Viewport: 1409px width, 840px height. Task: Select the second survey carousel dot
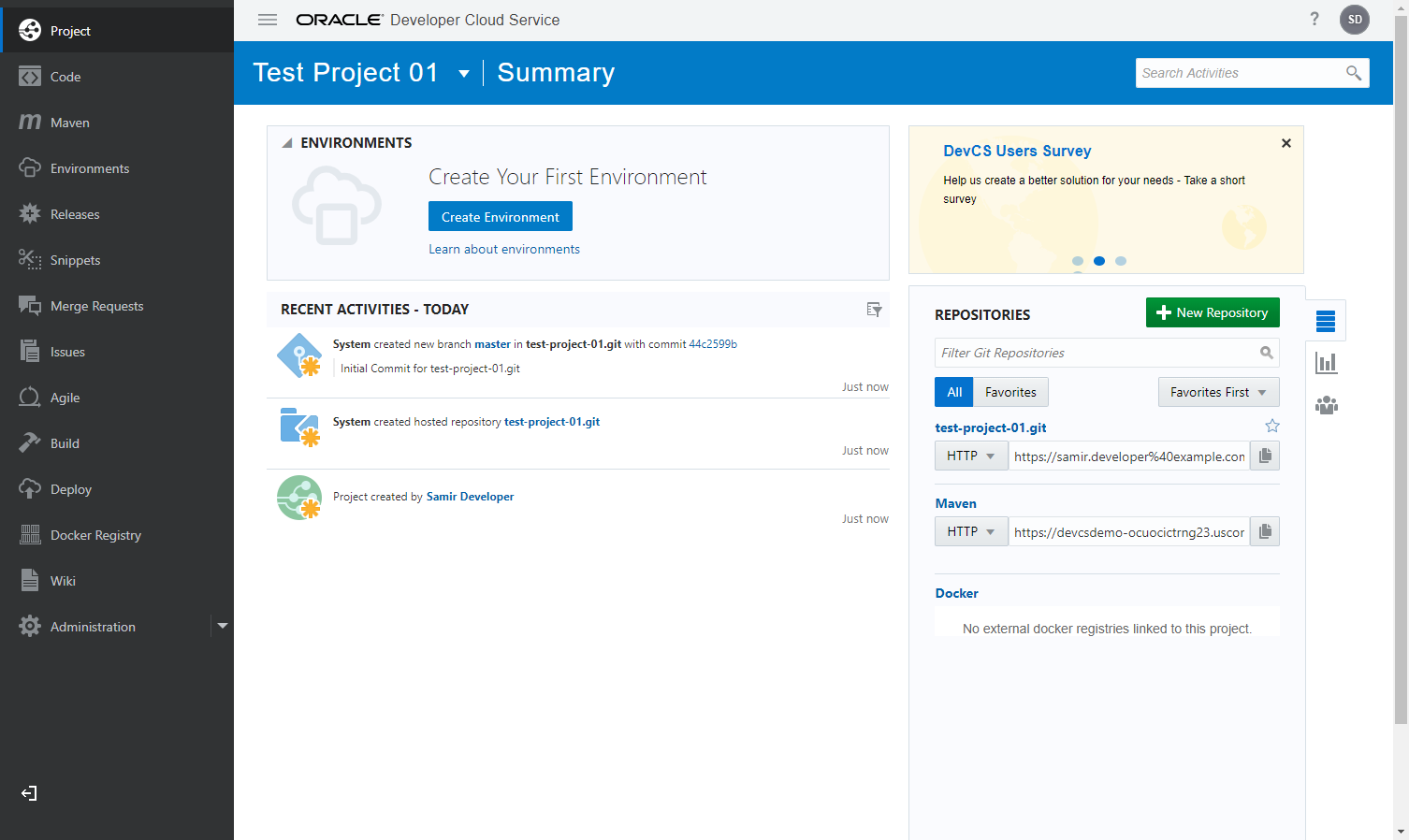click(1099, 261)
